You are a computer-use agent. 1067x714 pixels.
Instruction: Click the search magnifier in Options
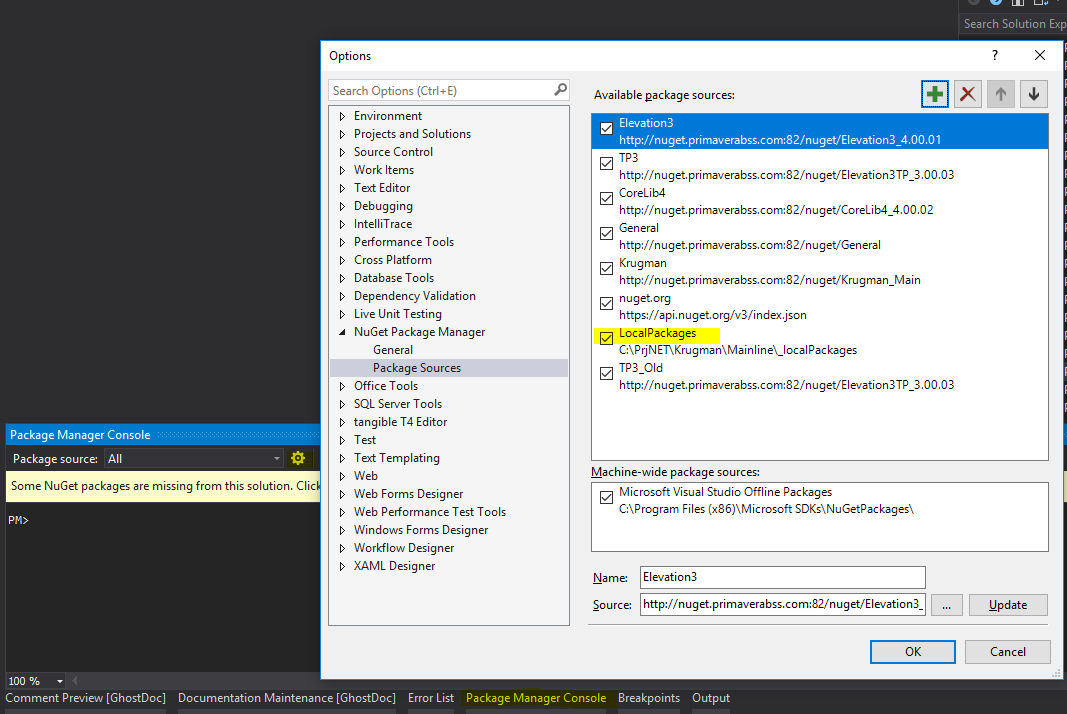pyautogui.click(x=560, y=90)
